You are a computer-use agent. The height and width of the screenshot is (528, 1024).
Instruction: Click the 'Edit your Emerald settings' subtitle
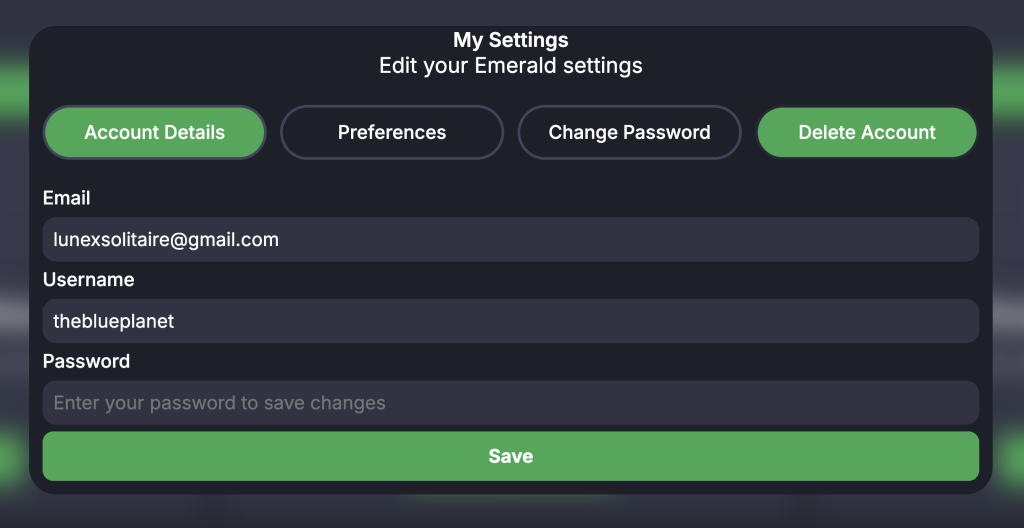coord(510,67)
